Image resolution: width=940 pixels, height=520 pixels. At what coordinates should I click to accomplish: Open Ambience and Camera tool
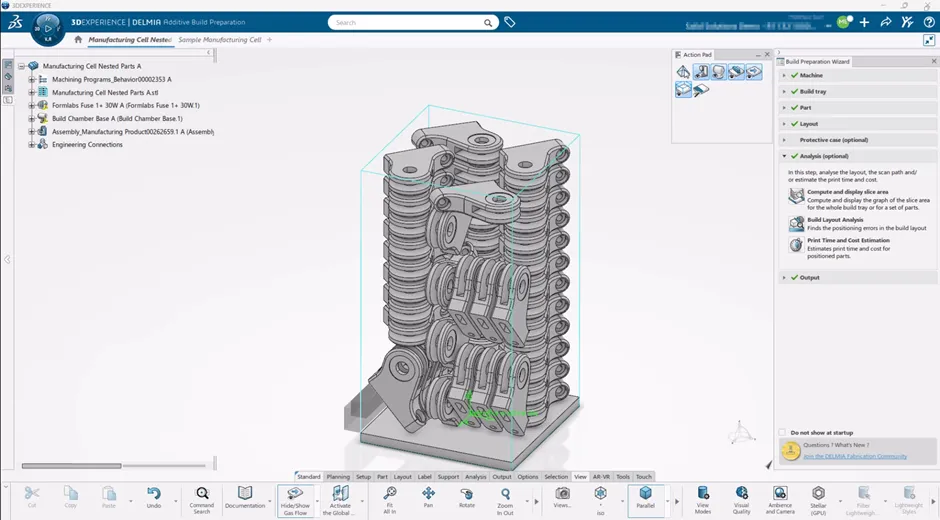tap(780, 500)
